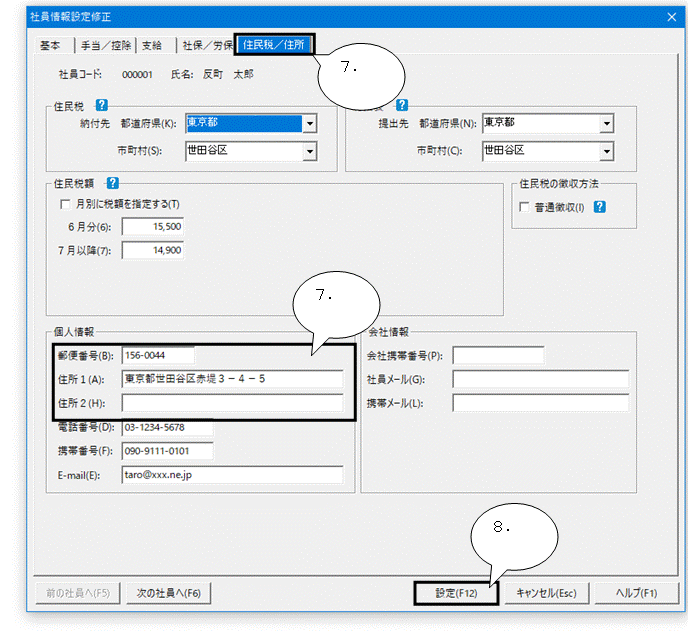Viewport: 688px width, 640px height.
Task: Switch to 支給 tab
Action: point(156,45)
